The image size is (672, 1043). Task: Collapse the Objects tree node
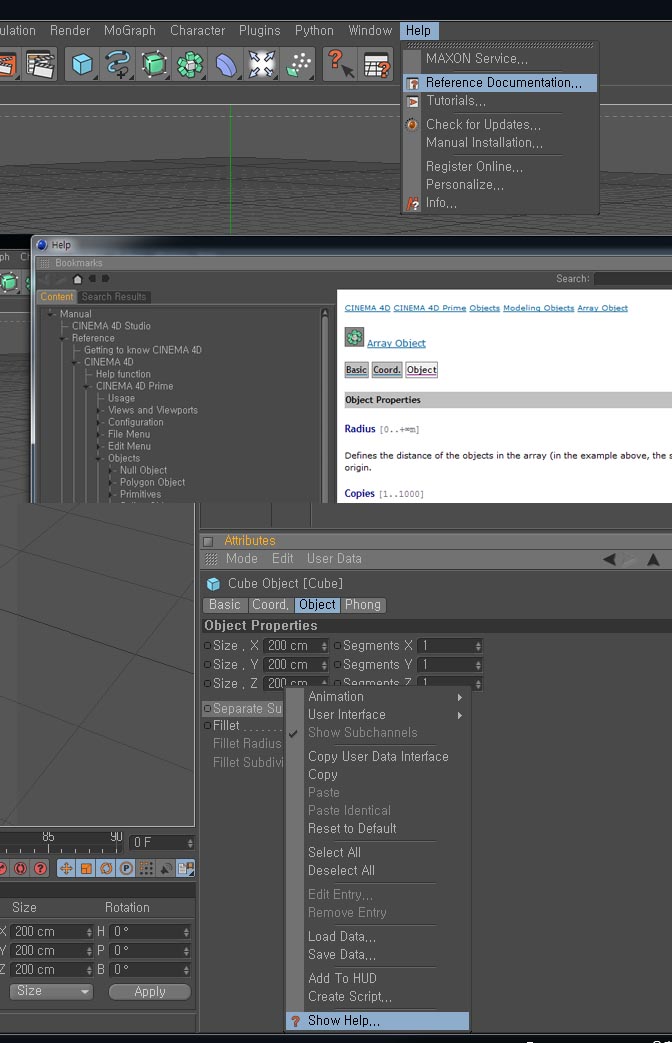98,459
